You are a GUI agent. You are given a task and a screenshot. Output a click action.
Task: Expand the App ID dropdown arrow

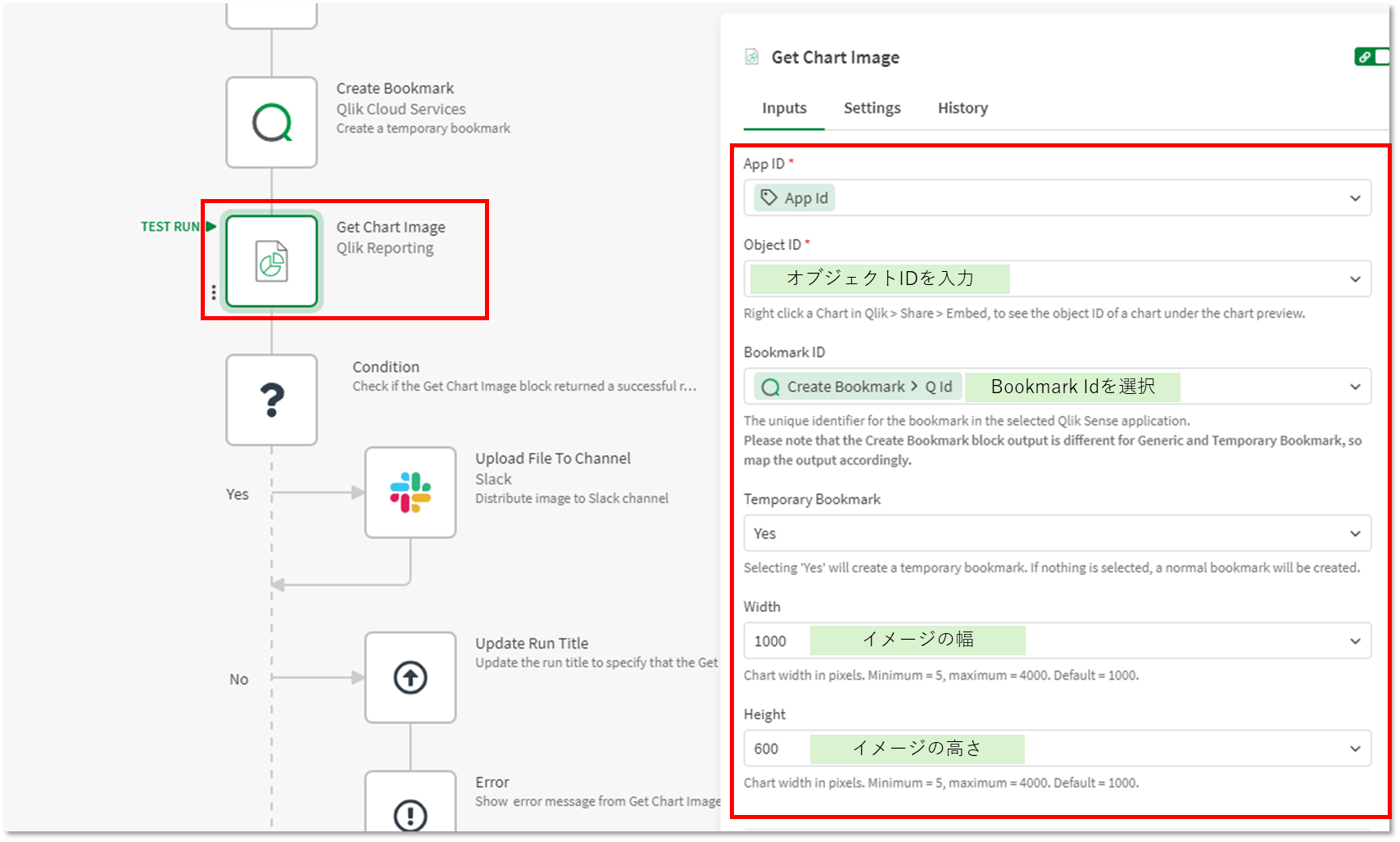click(x=1355, y=198)
